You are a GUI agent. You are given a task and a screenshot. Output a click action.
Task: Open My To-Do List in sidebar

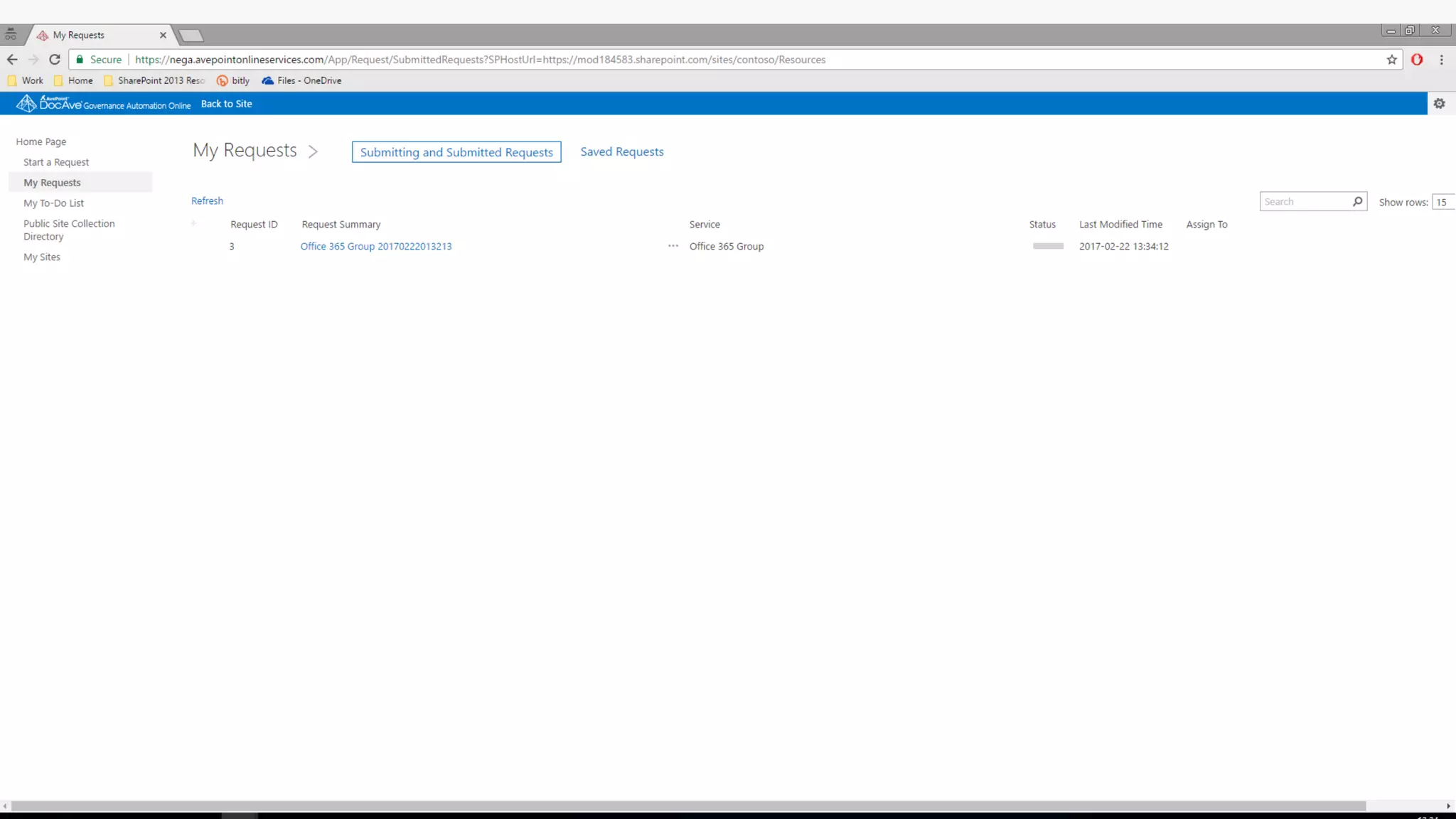[53, 203]
